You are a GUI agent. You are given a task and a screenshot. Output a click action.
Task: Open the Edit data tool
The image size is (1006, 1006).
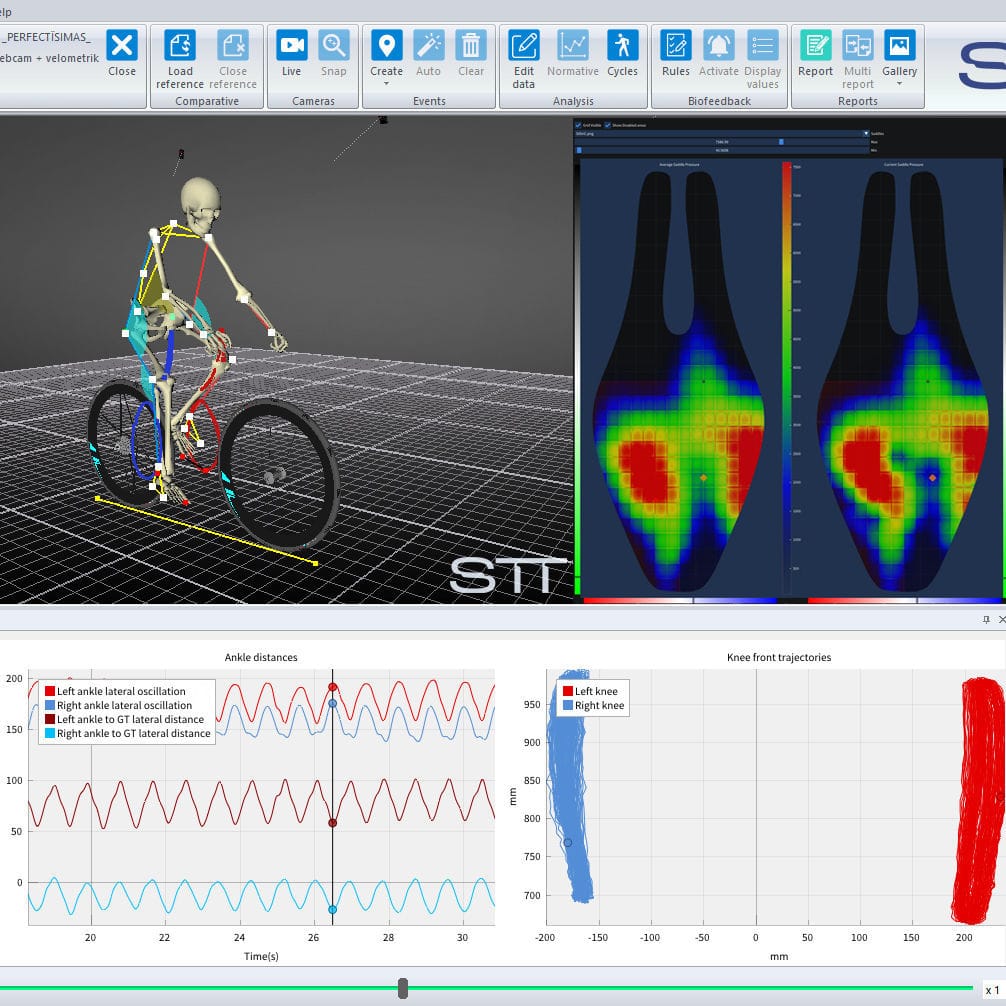524,46
